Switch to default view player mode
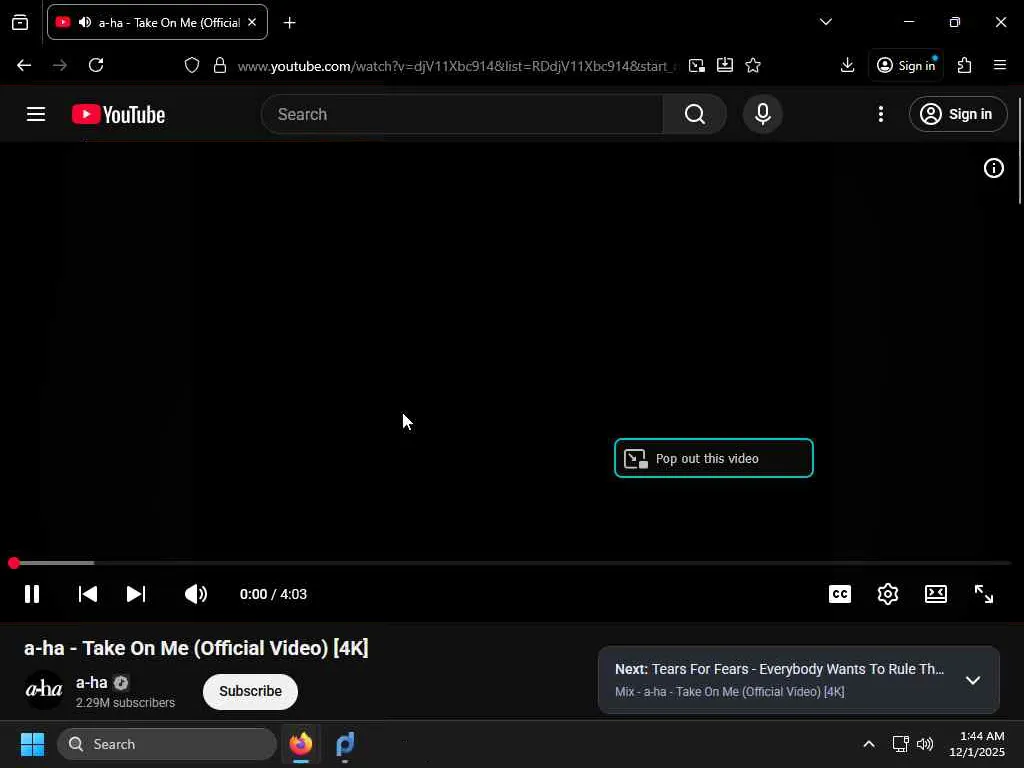 click(936, 594)
